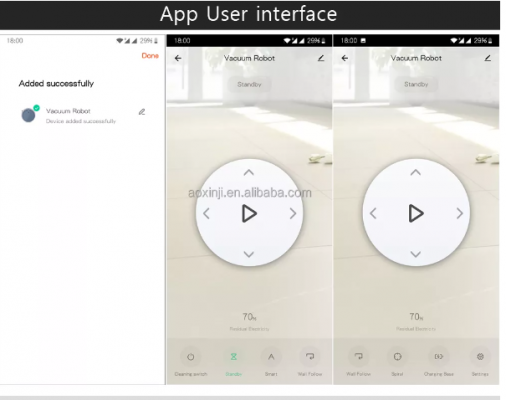Open the Settings gear icon

480,357
